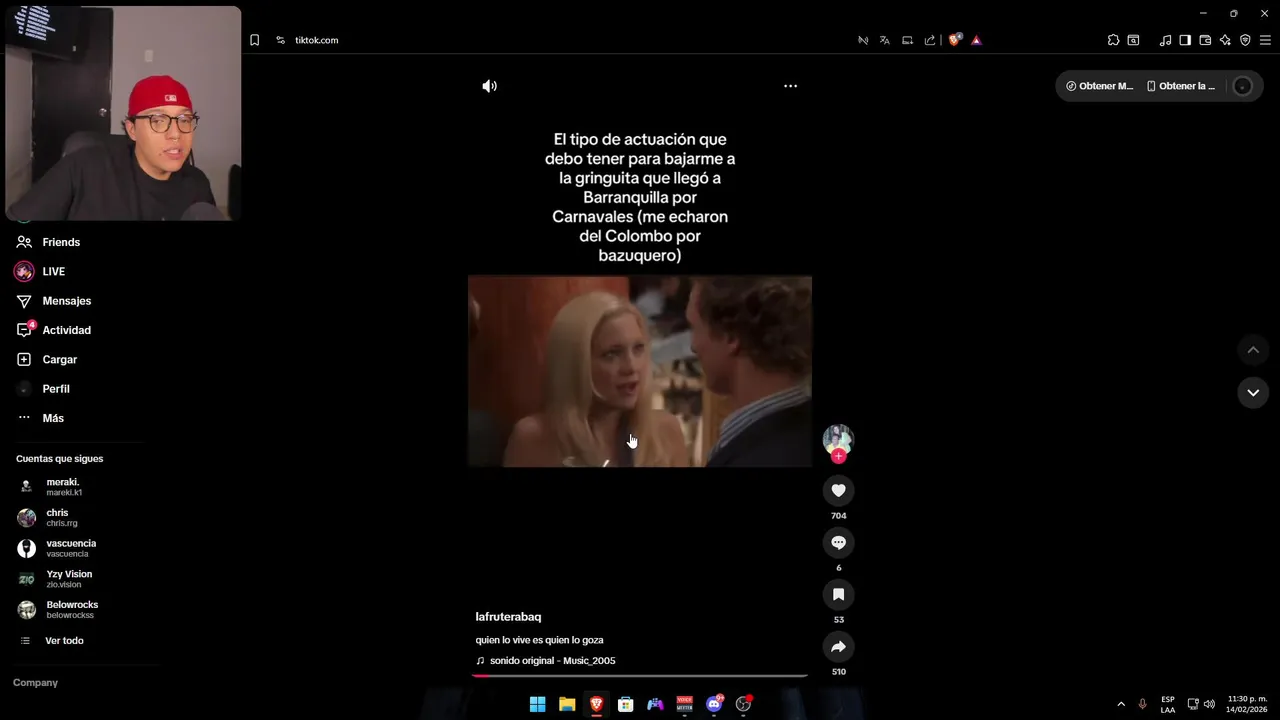The height and width of the screenshot is (720, 1280).
Task: Open Actividad notifications
Action: pos(66,330)
